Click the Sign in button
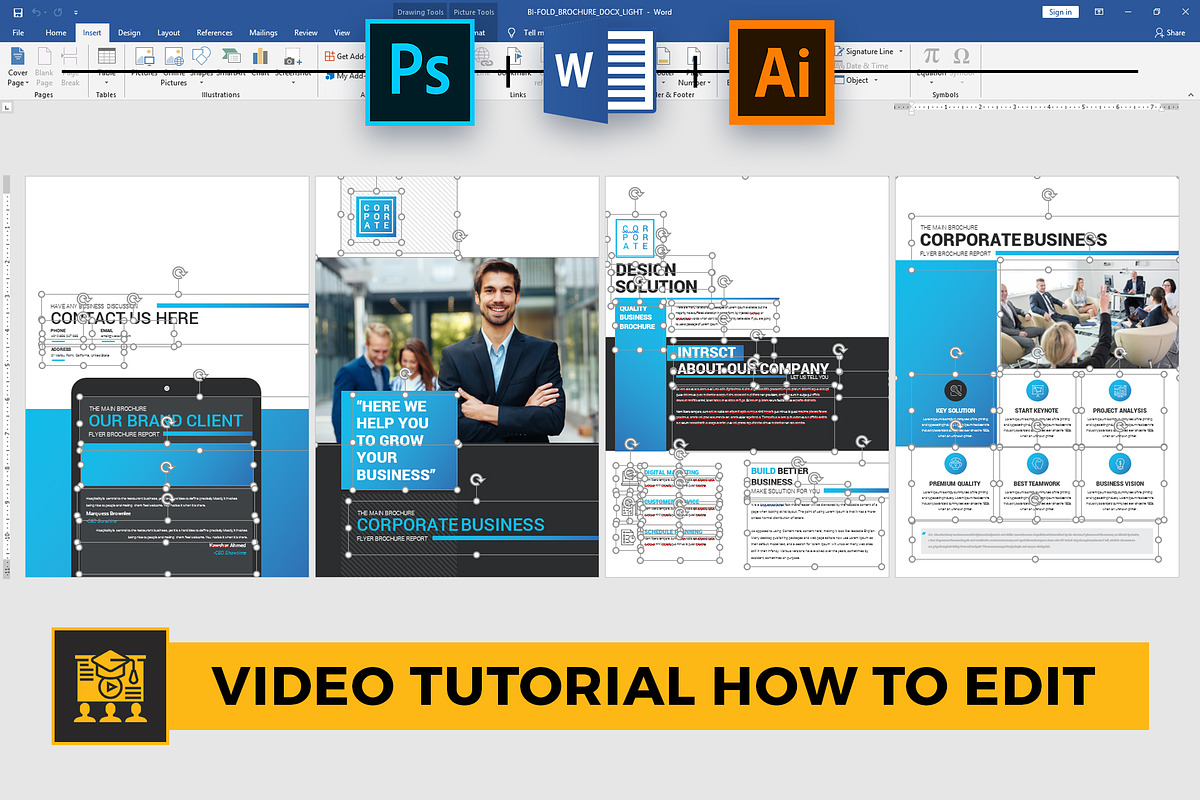The height and width of the screenshot is (800, 1200). click(1060, 12)
